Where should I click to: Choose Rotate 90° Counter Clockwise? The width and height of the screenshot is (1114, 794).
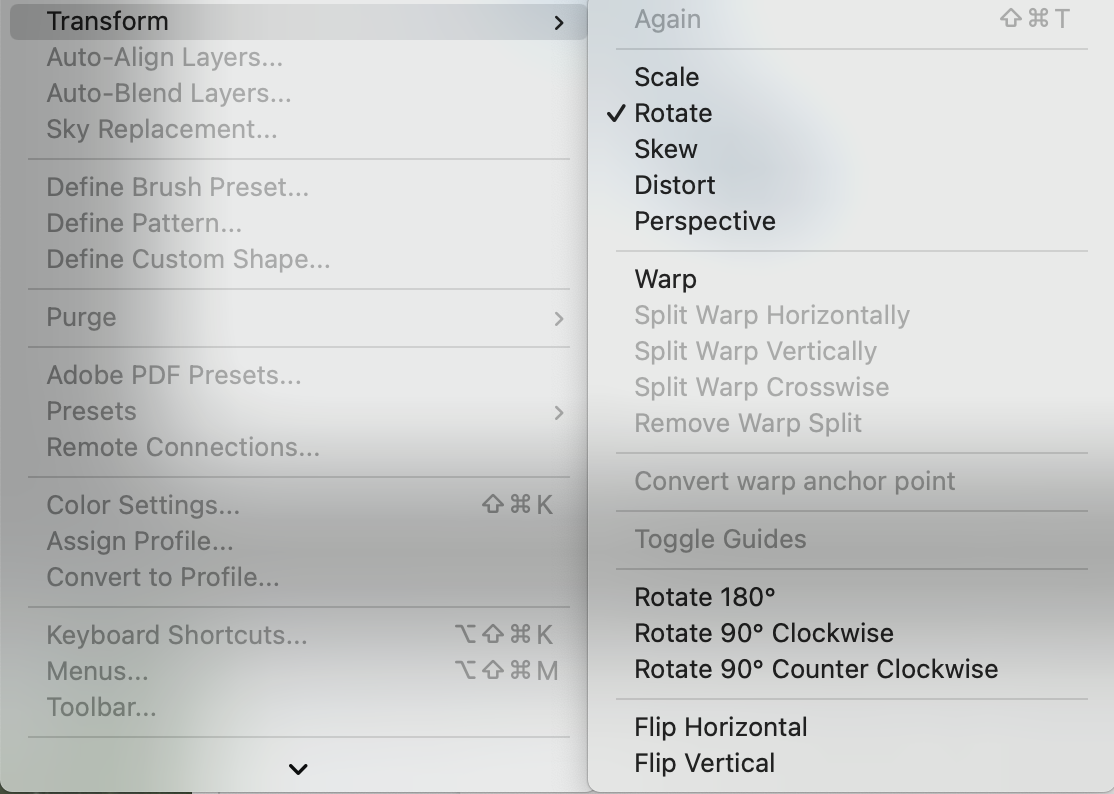click(x=815, y=669)
